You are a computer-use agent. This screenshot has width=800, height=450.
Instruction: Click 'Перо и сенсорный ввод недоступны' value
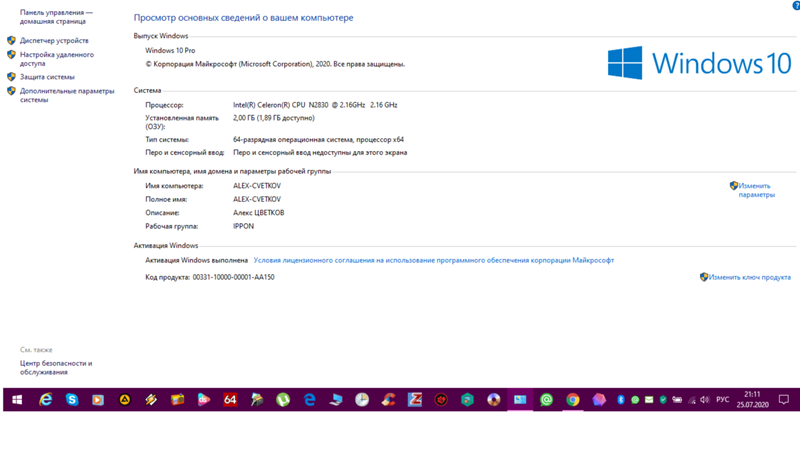320,153
